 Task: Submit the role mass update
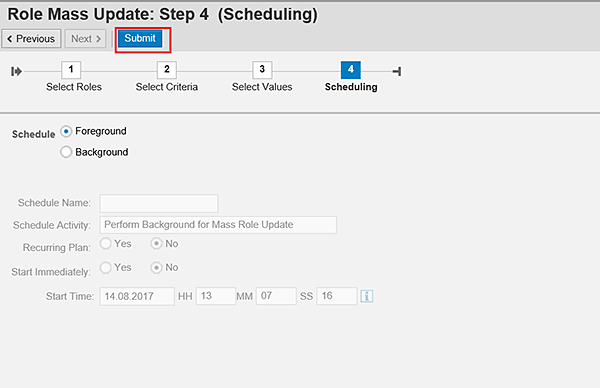(x=140, y=39)
